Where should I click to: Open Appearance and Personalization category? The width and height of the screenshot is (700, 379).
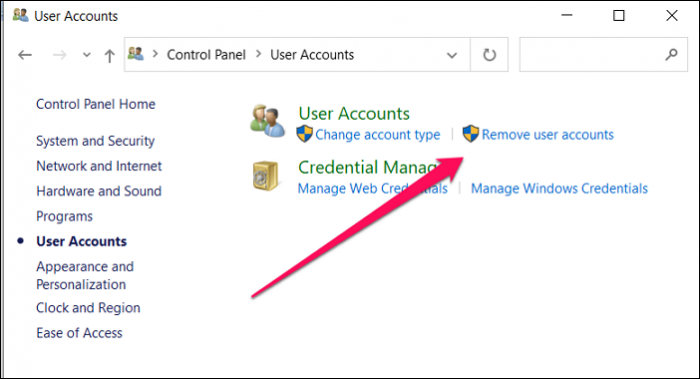(x=85, y=275)
